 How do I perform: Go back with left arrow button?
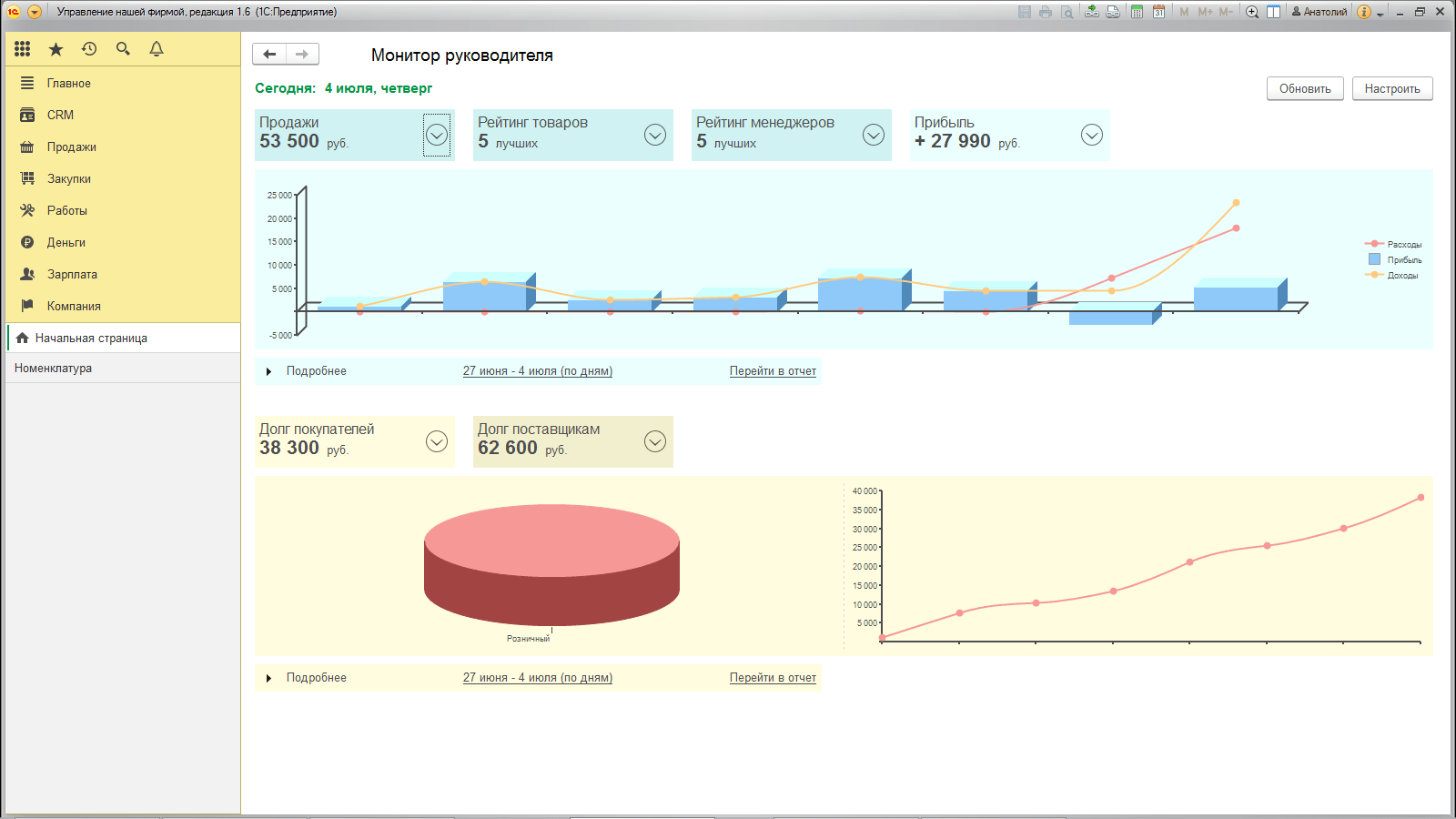click(269, 55)
